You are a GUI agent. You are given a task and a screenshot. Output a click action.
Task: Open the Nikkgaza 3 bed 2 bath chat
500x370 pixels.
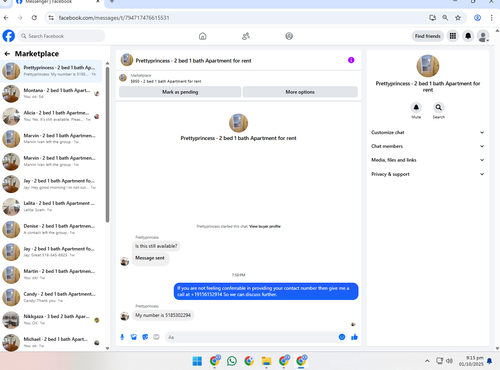[51, 320]
